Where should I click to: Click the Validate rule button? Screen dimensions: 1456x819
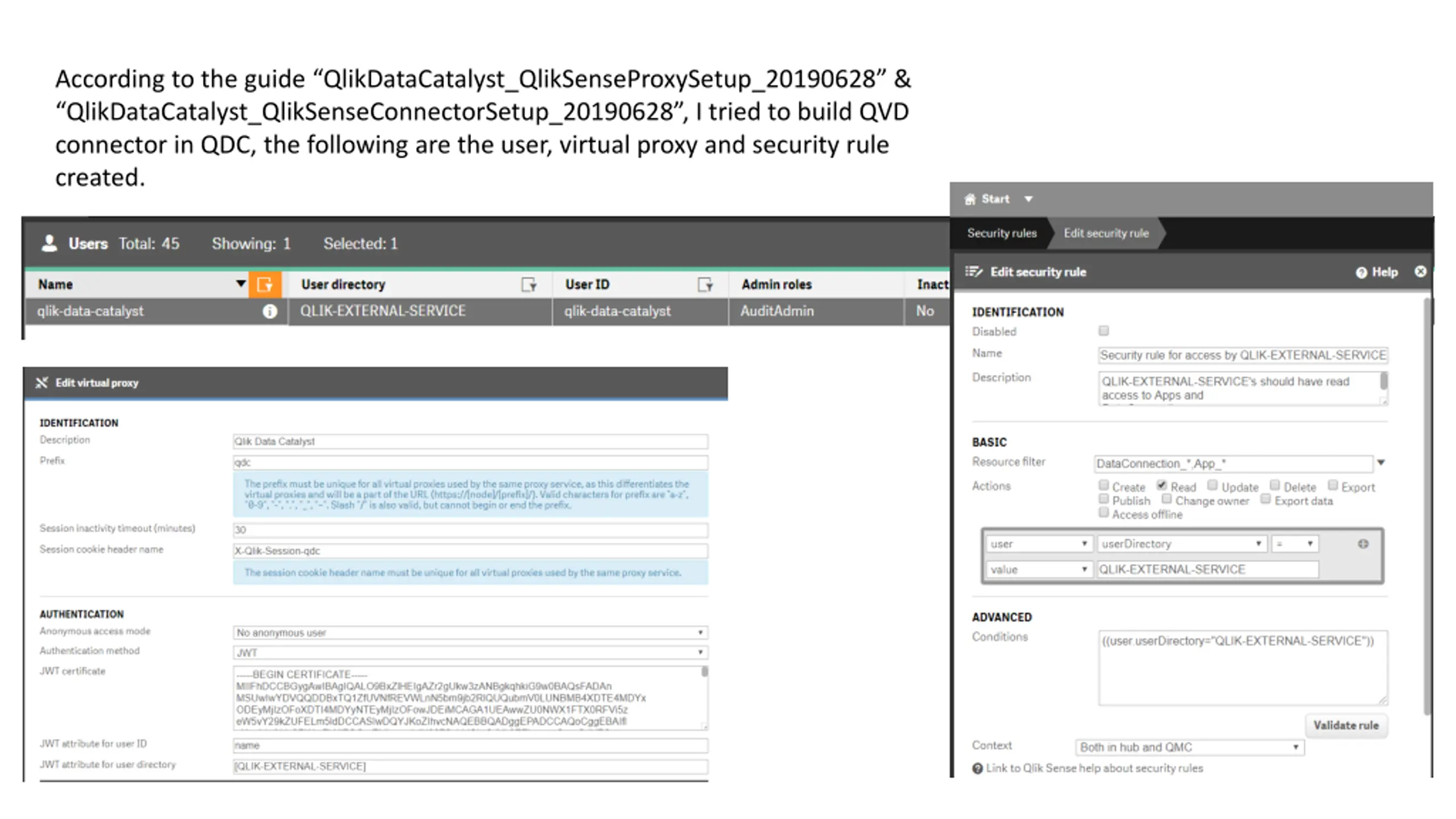click(x=1346, y=725)
